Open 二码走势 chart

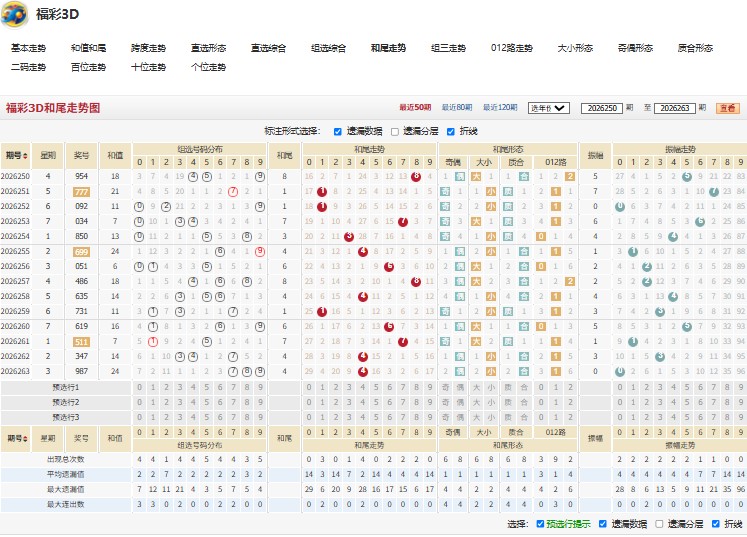click(x=29, y=67)
